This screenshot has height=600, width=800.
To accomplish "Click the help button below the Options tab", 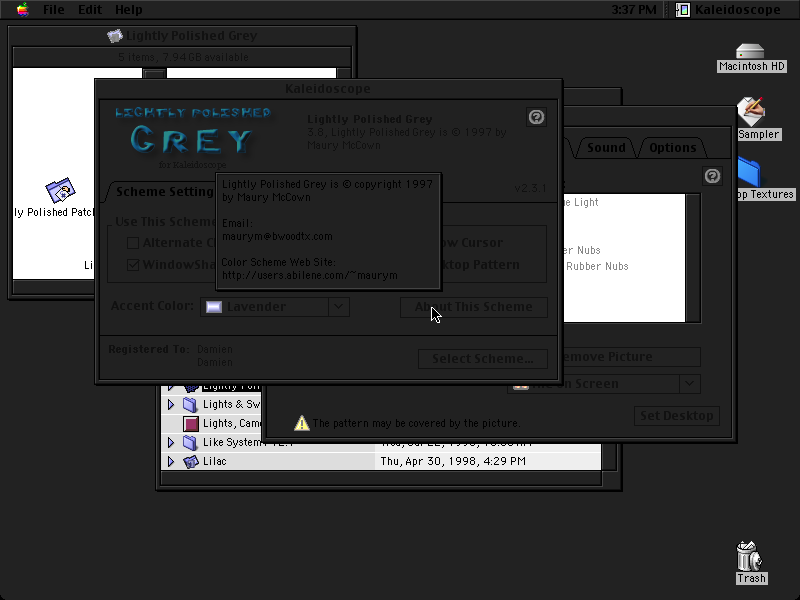I will [713, 176].
